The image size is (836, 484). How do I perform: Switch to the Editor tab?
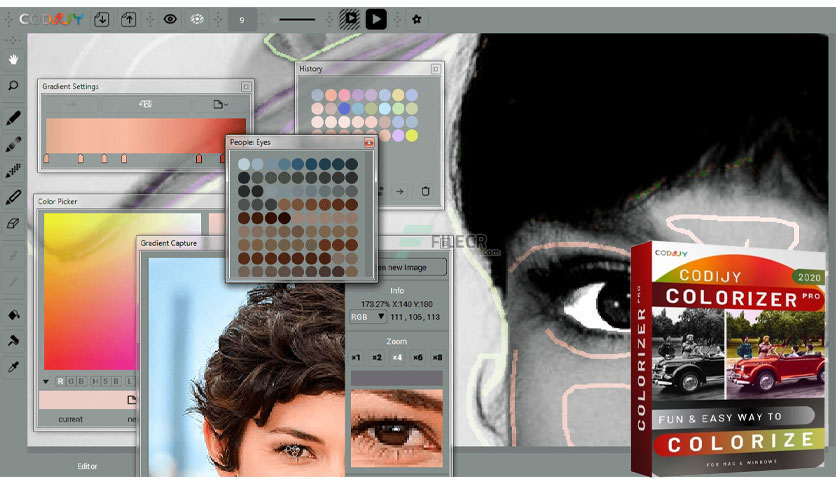pos(87,466)
